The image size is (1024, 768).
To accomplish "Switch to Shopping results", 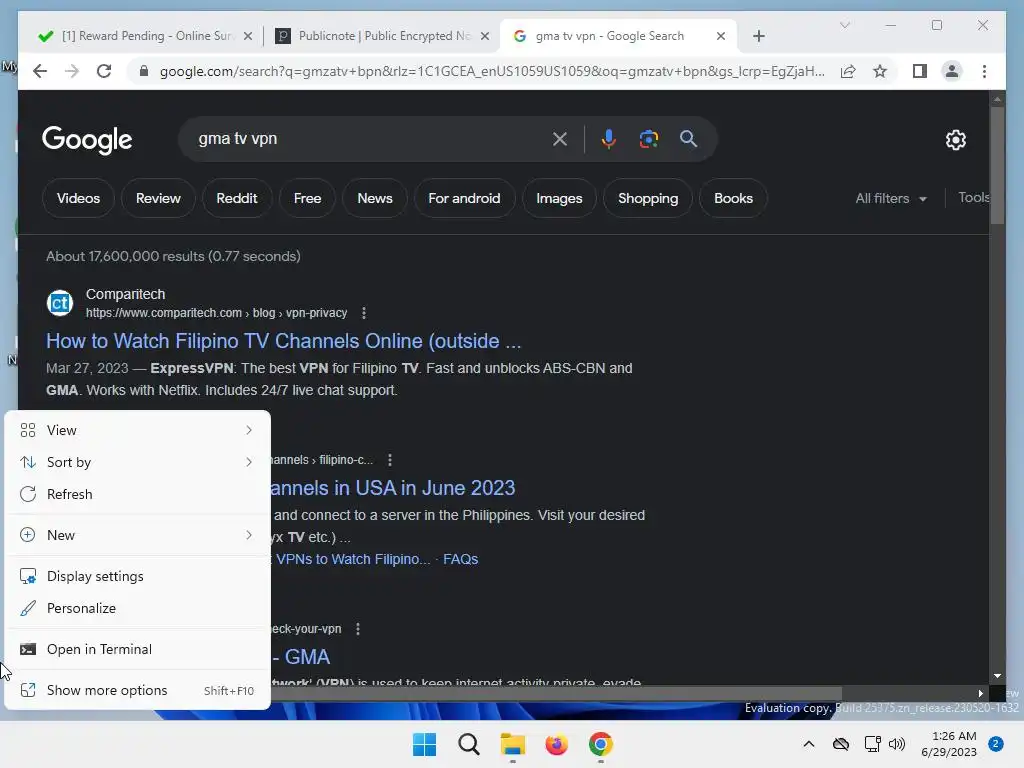I will (x=648, y=199).
